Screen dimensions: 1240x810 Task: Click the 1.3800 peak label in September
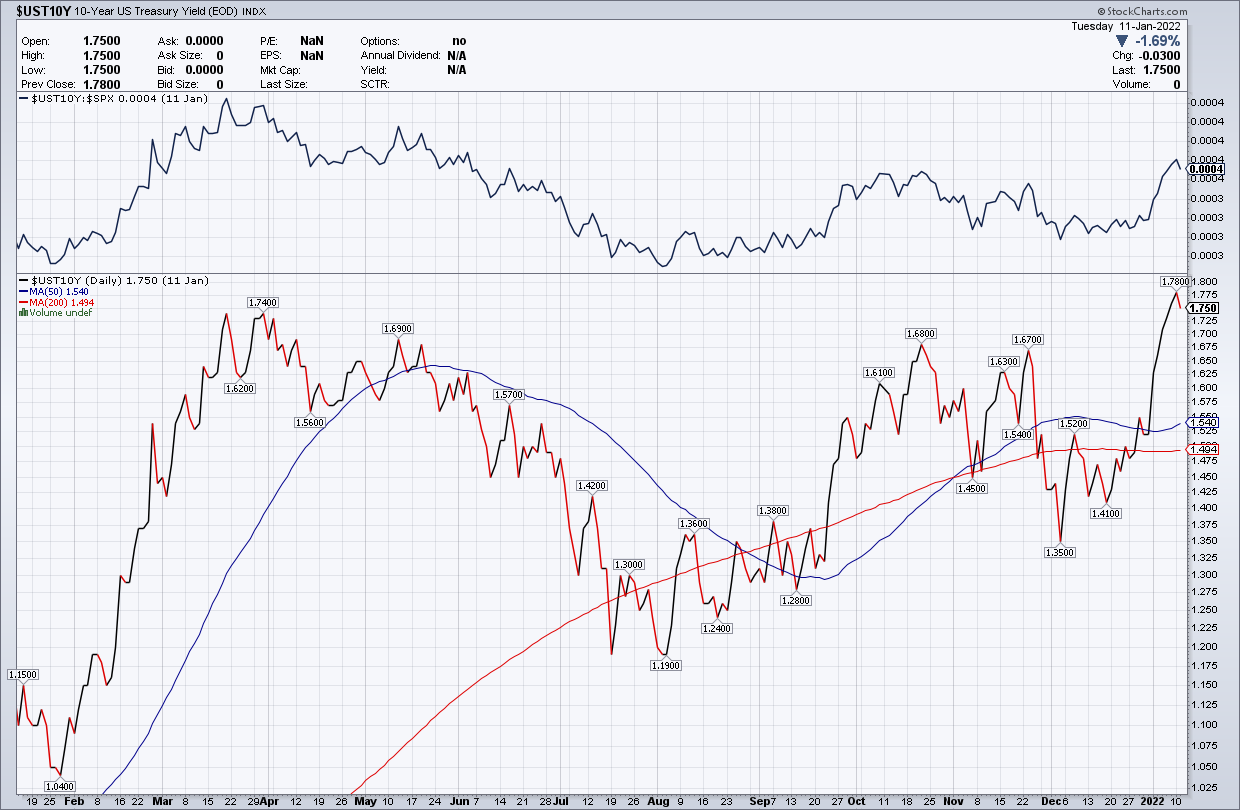pyautogui.click(x=773, y=510)
